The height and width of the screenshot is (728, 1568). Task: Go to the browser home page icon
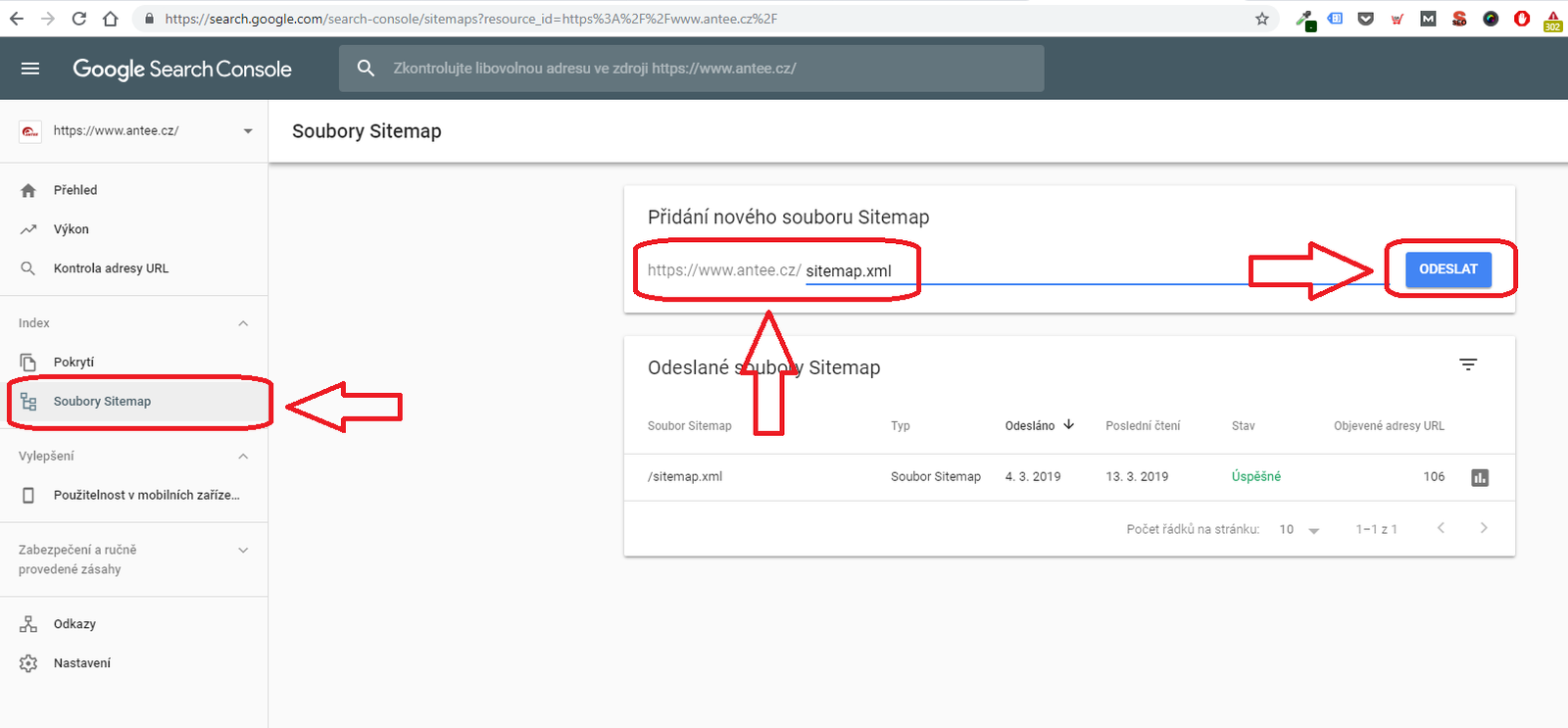111,19
